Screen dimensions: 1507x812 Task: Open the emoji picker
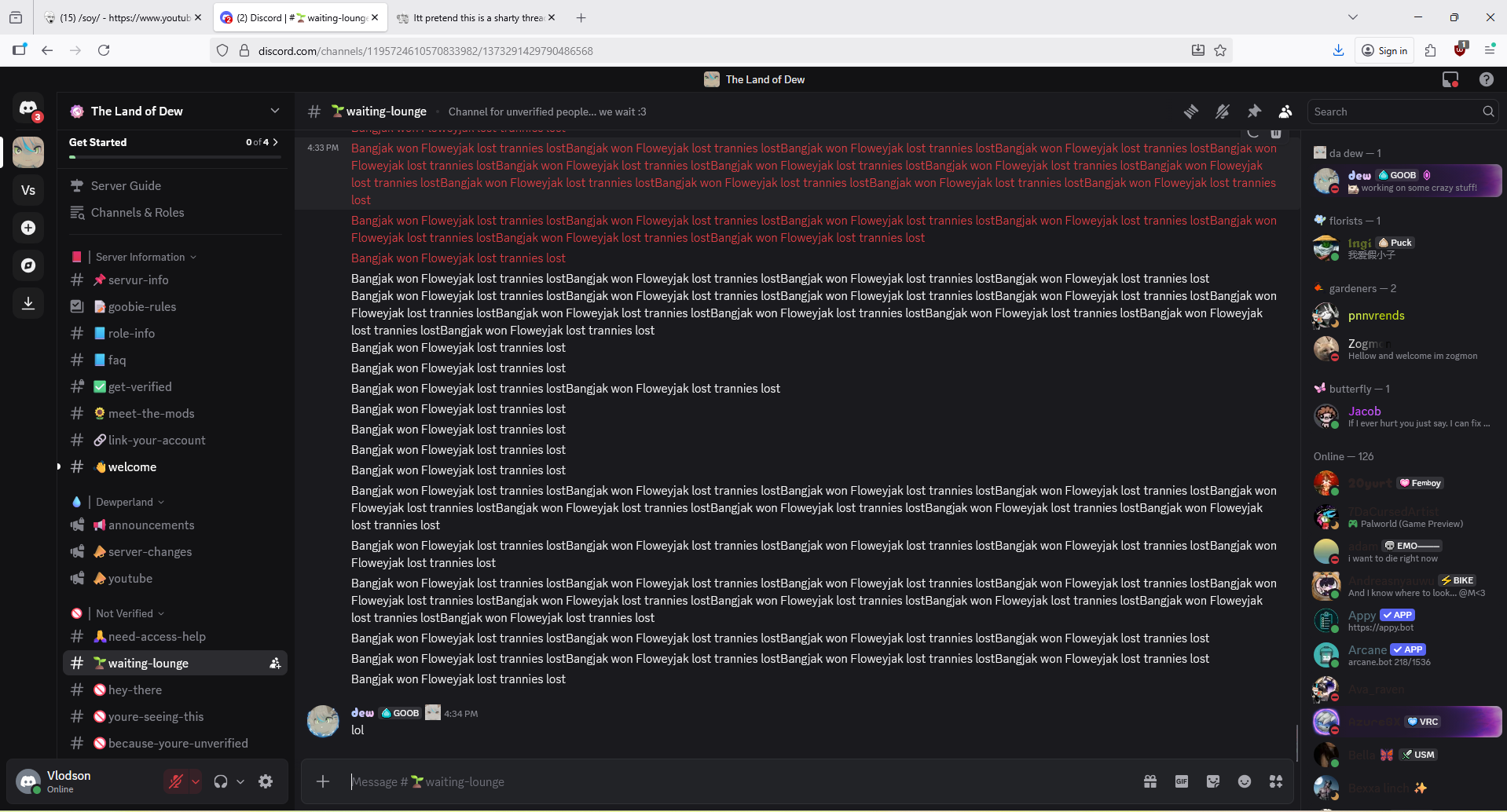pyautogui.click(x=1245, y=781)
